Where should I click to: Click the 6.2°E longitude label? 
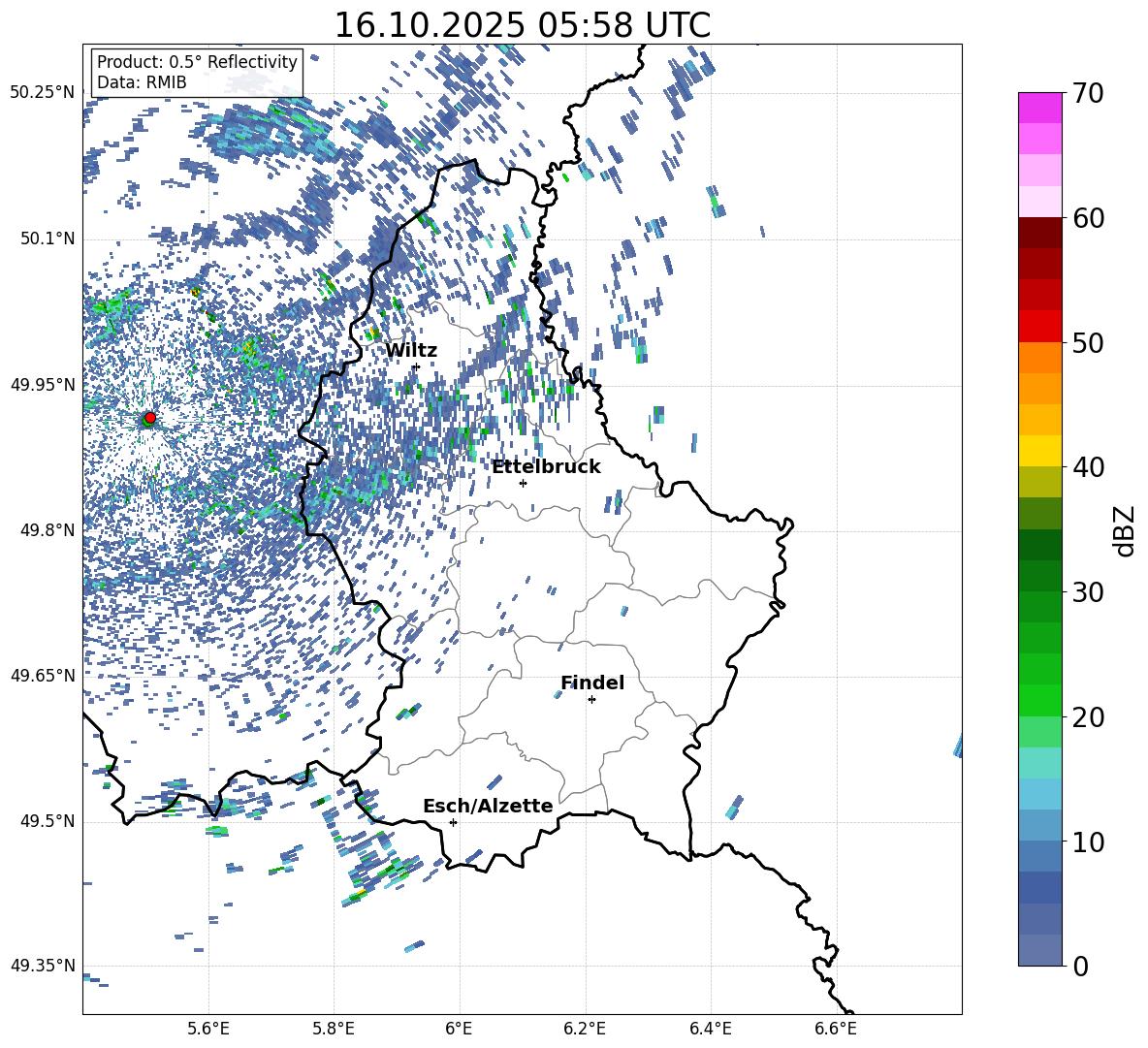click(x=585, y=1029)
